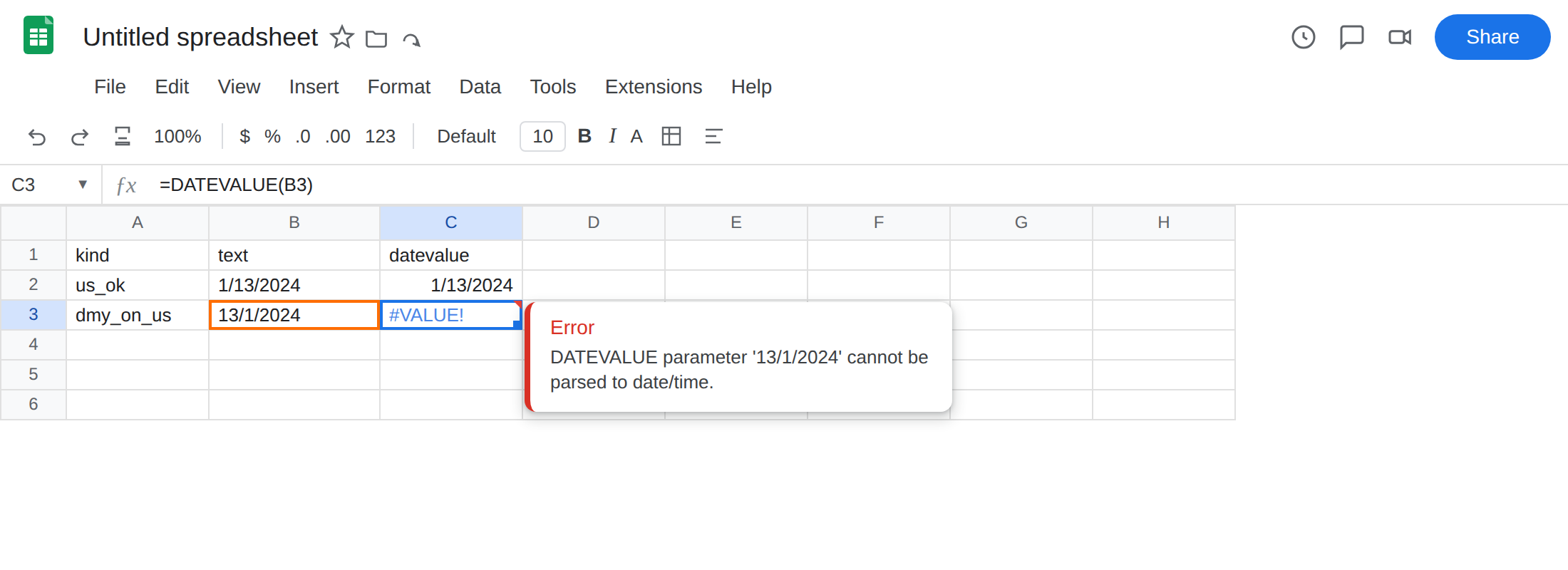Open the Insert menu
Screen dimensions: 1568x570
(x=314, y=86)
